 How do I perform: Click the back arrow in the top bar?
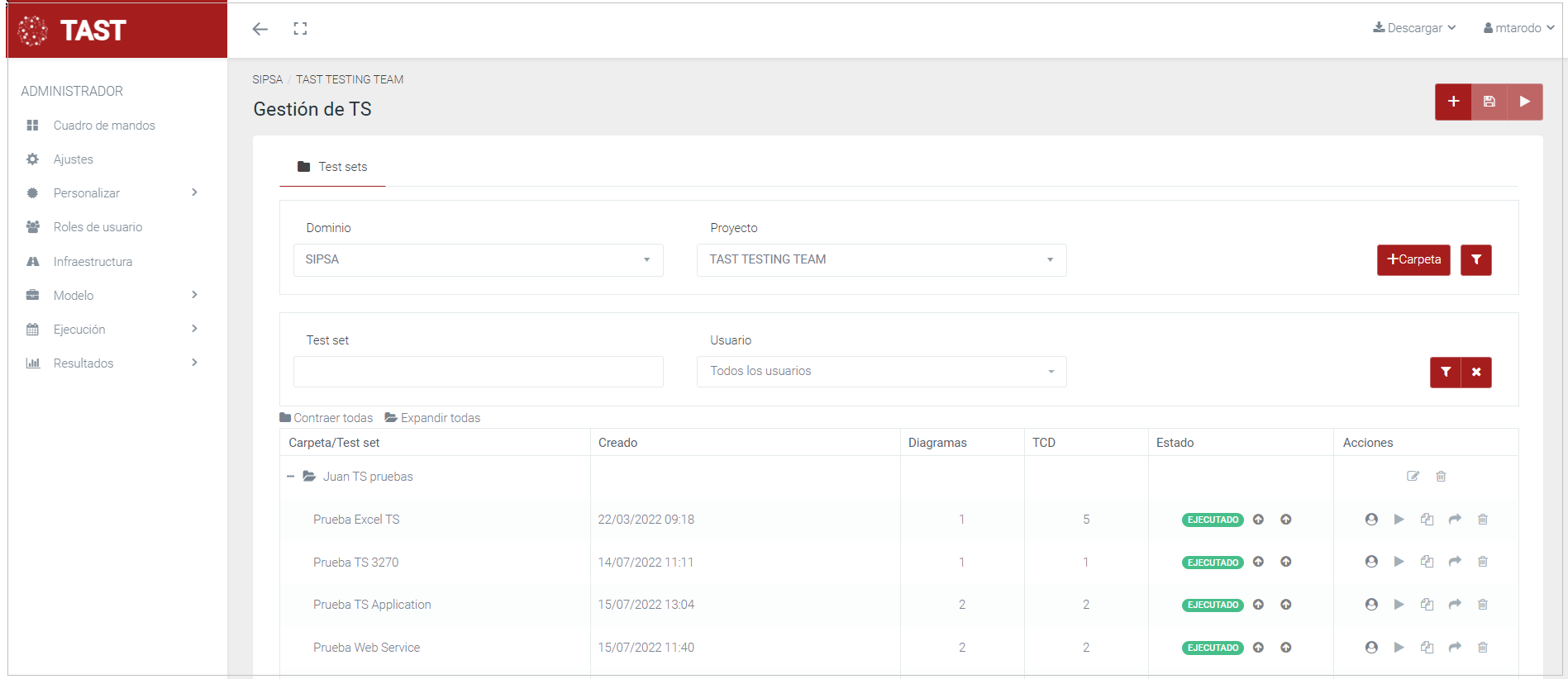(260, 29)
